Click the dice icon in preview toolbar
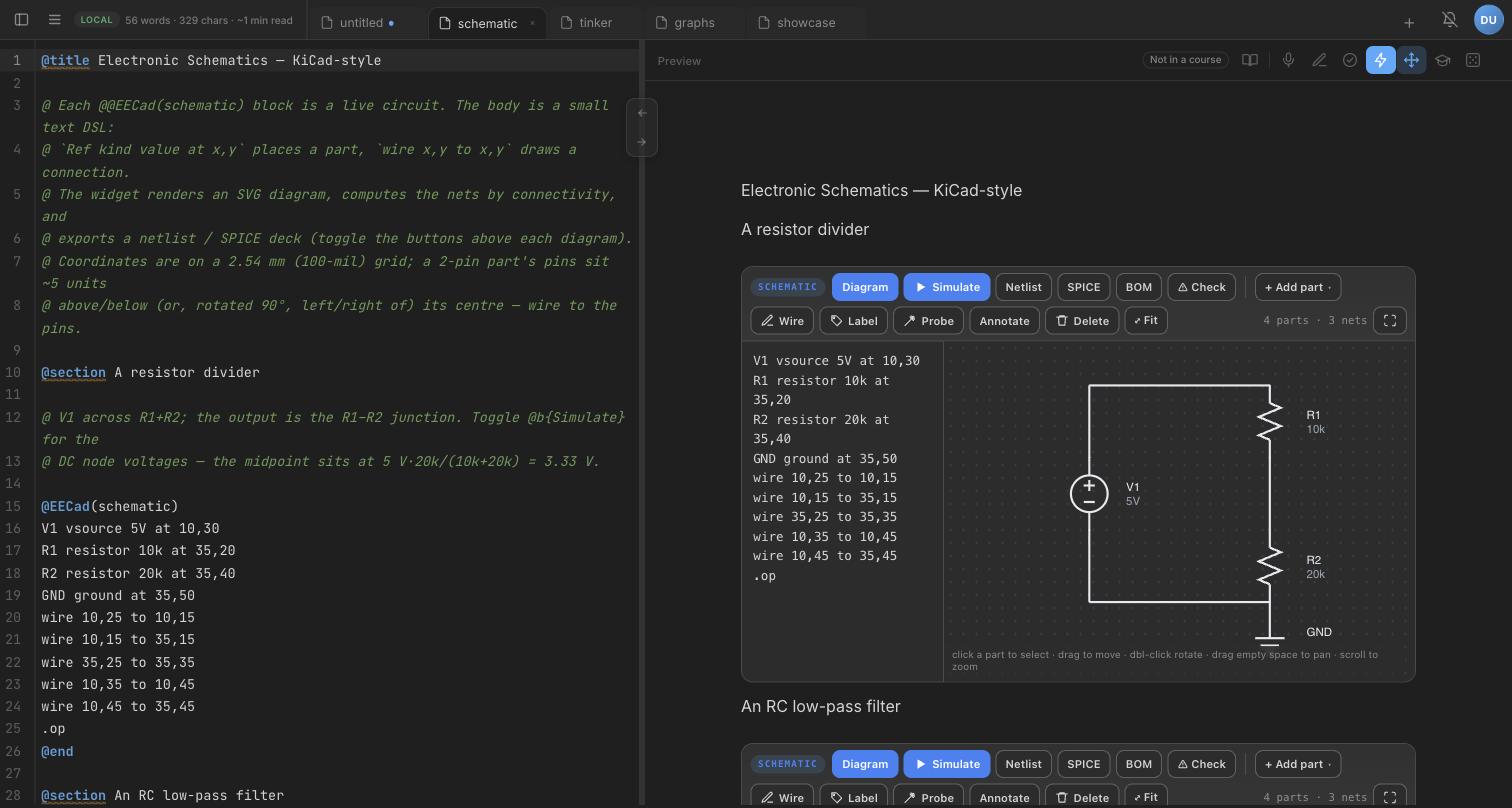1512x808 pixels. pyautogui.click(x=1473, y=60)
